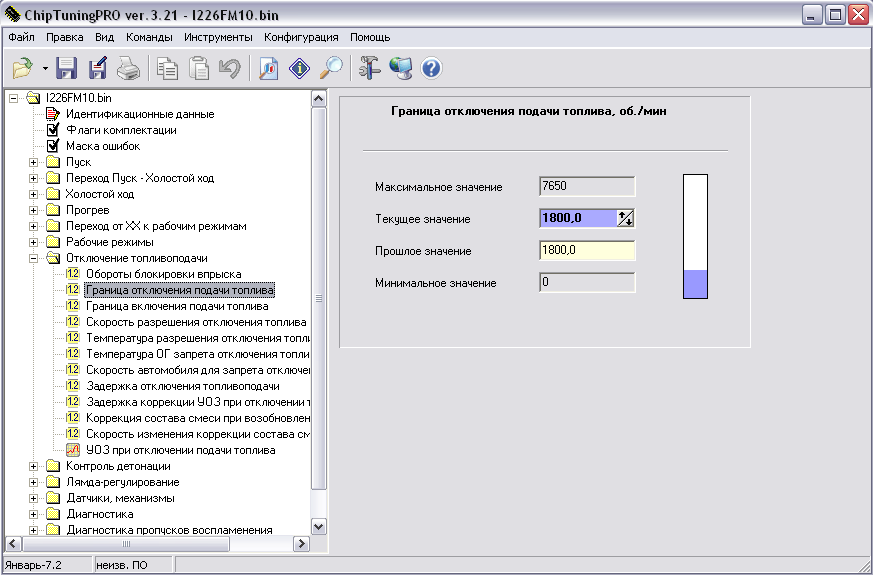Expand the Прогрев folder

click(x=33, y=211)
